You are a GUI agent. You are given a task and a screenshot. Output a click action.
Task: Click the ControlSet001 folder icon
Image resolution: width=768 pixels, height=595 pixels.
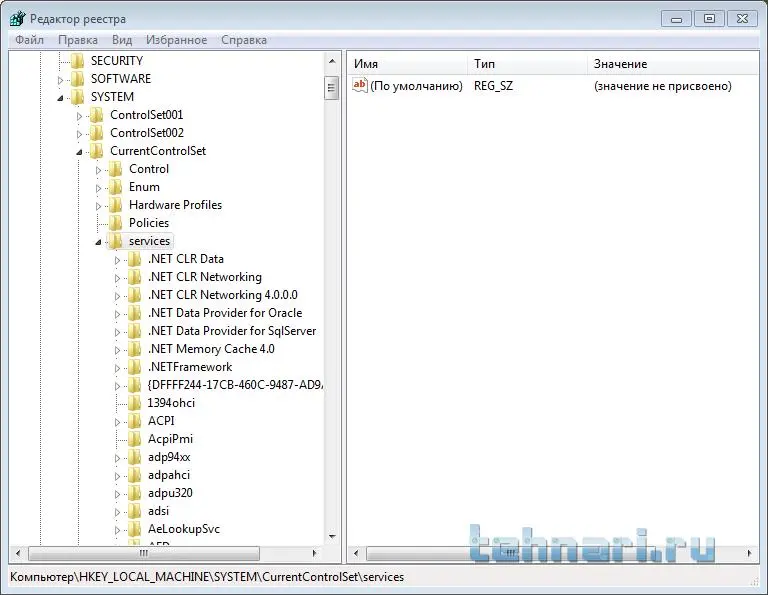coord(96,115)
